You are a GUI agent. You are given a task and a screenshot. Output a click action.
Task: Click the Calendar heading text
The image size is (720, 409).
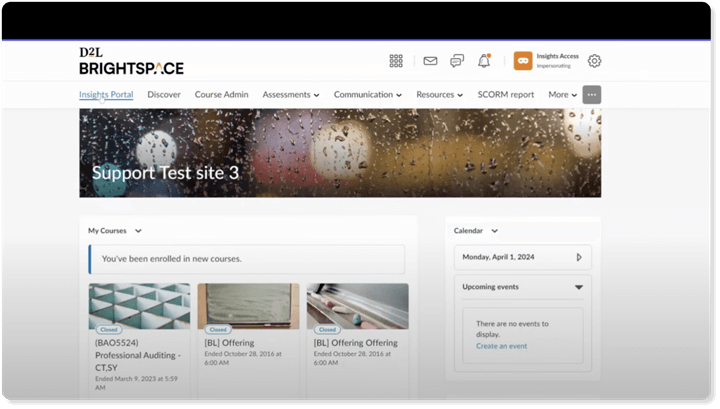pyautogui.click(x=468, y=231)
